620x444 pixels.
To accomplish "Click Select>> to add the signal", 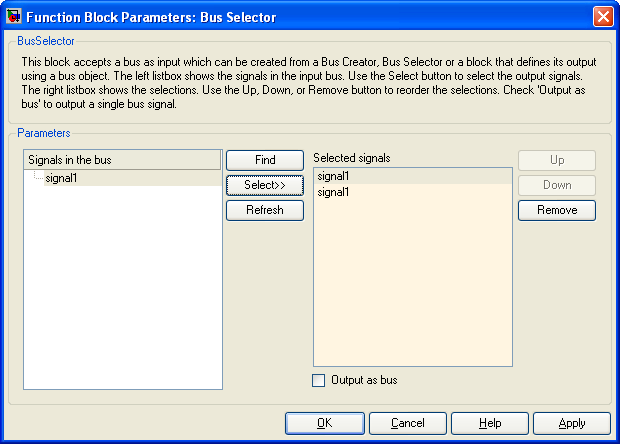I will pyautogui.click(x=265, y=185).
